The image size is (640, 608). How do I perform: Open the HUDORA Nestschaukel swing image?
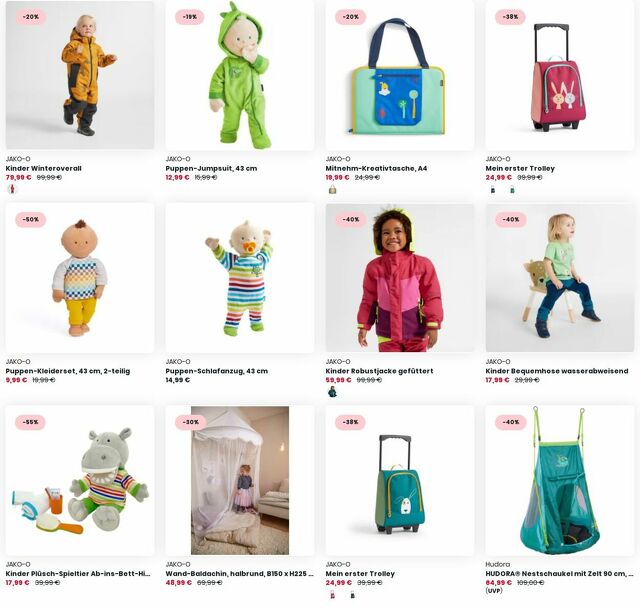tap(560, 480)
